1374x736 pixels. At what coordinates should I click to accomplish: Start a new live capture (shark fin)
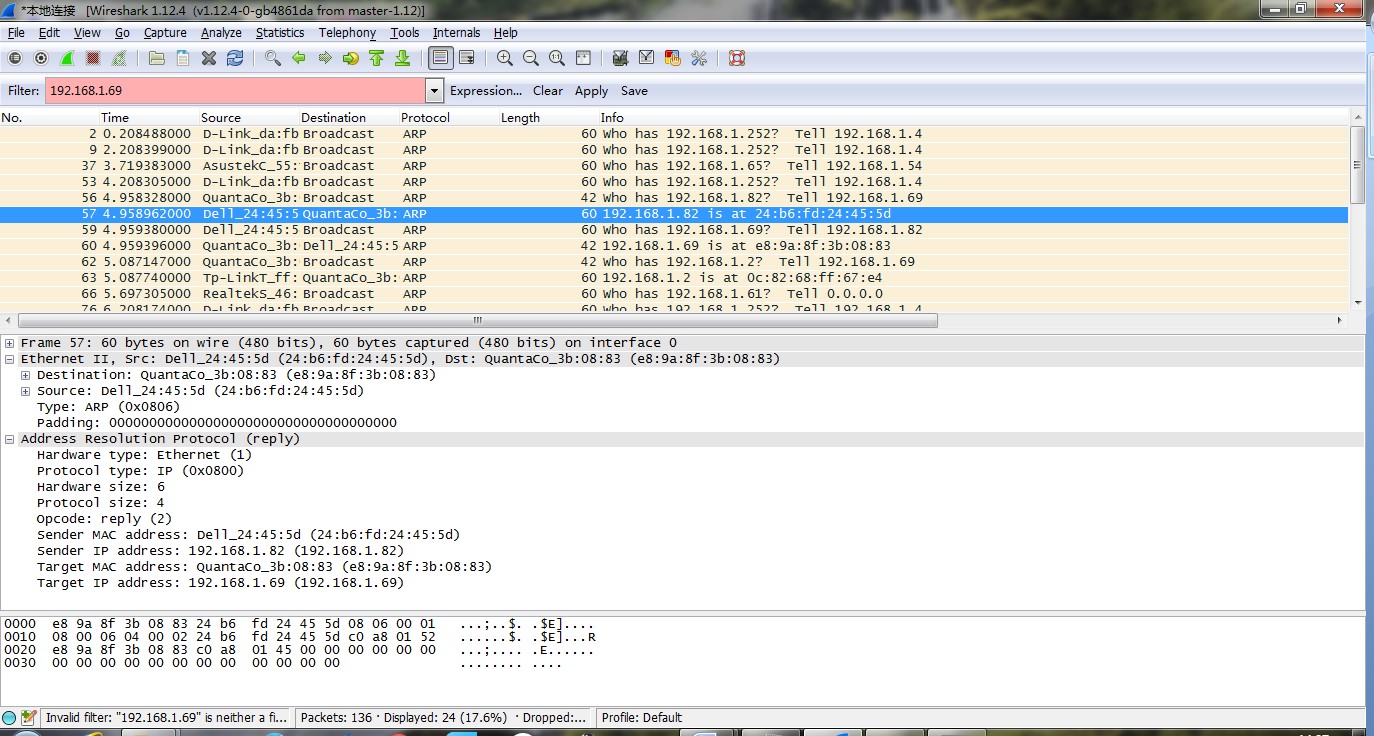(x=67, y=58)
